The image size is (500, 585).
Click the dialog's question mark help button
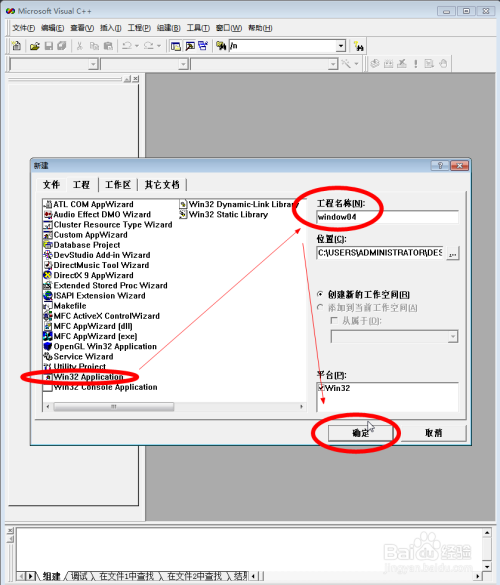tap(440, 165)
